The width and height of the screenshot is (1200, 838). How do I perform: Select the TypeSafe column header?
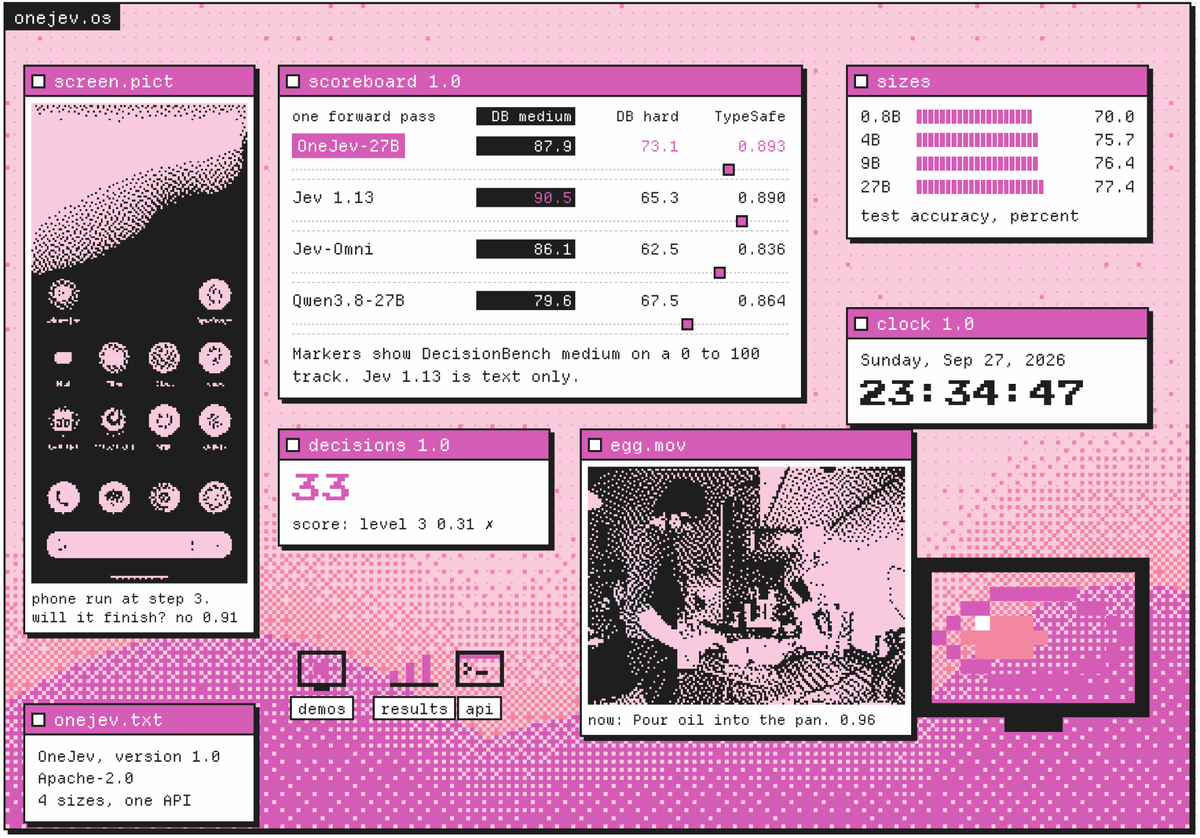(x=750, y=116)
